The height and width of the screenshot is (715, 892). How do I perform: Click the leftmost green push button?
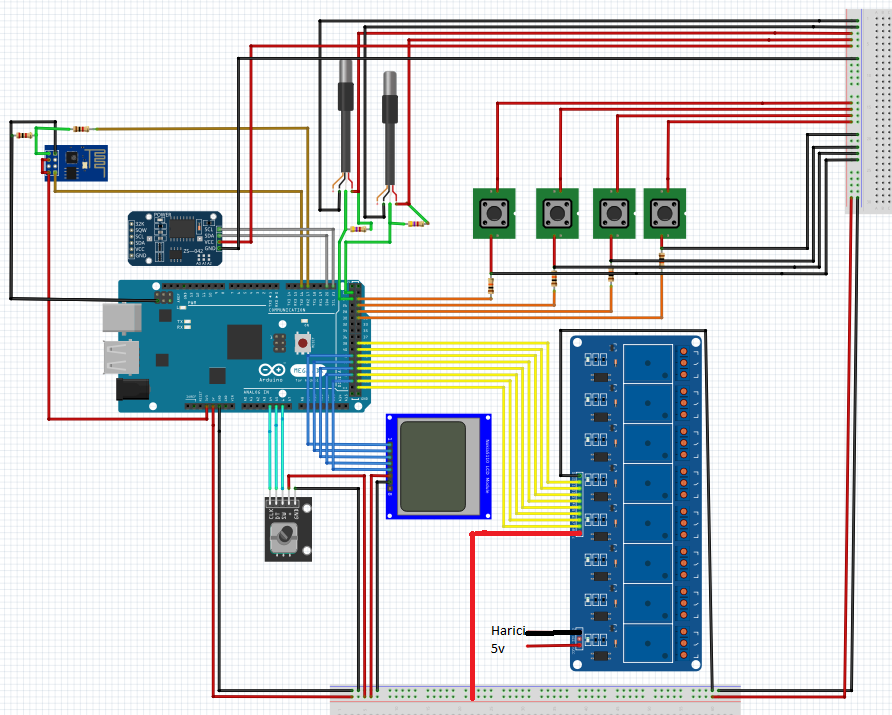(494, 213)
